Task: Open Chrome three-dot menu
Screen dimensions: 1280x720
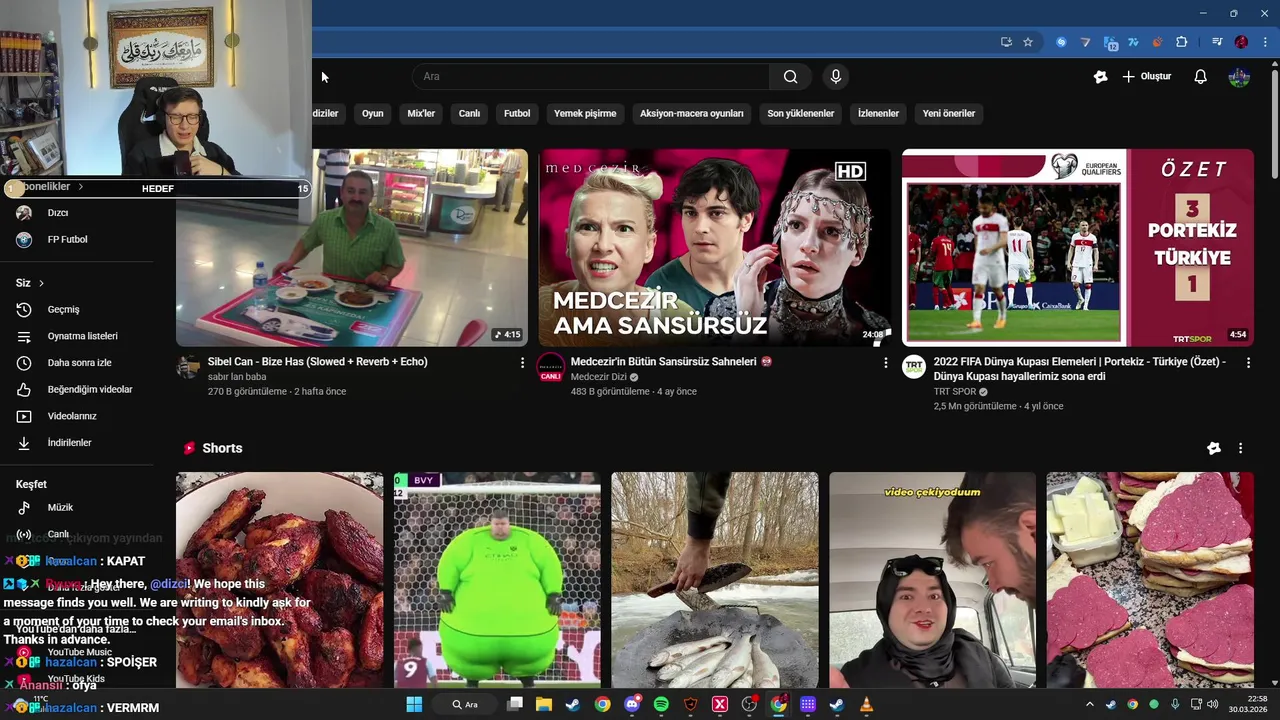Action: (x=1266, y=42)
